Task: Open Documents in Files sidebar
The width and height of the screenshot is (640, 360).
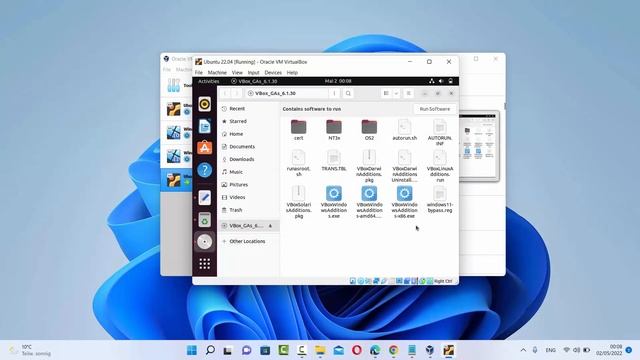Action: point(249,147)
